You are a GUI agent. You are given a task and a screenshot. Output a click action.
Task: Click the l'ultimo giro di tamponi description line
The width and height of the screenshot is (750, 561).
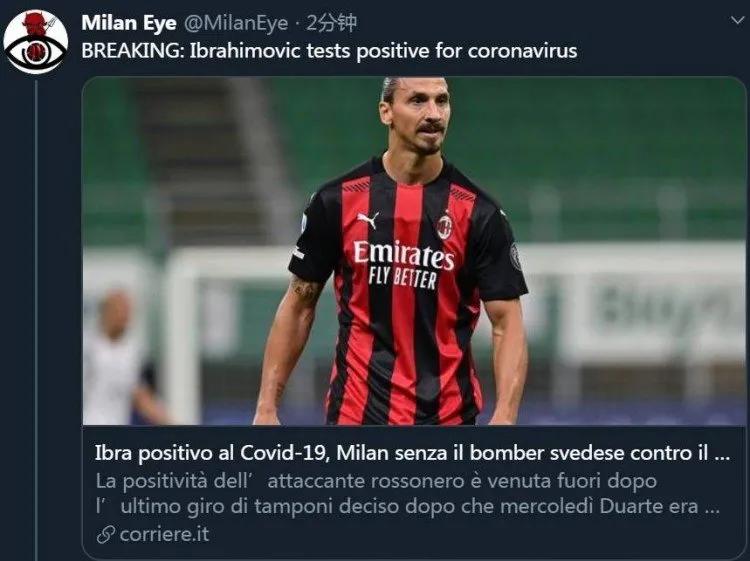coord(408,506)
